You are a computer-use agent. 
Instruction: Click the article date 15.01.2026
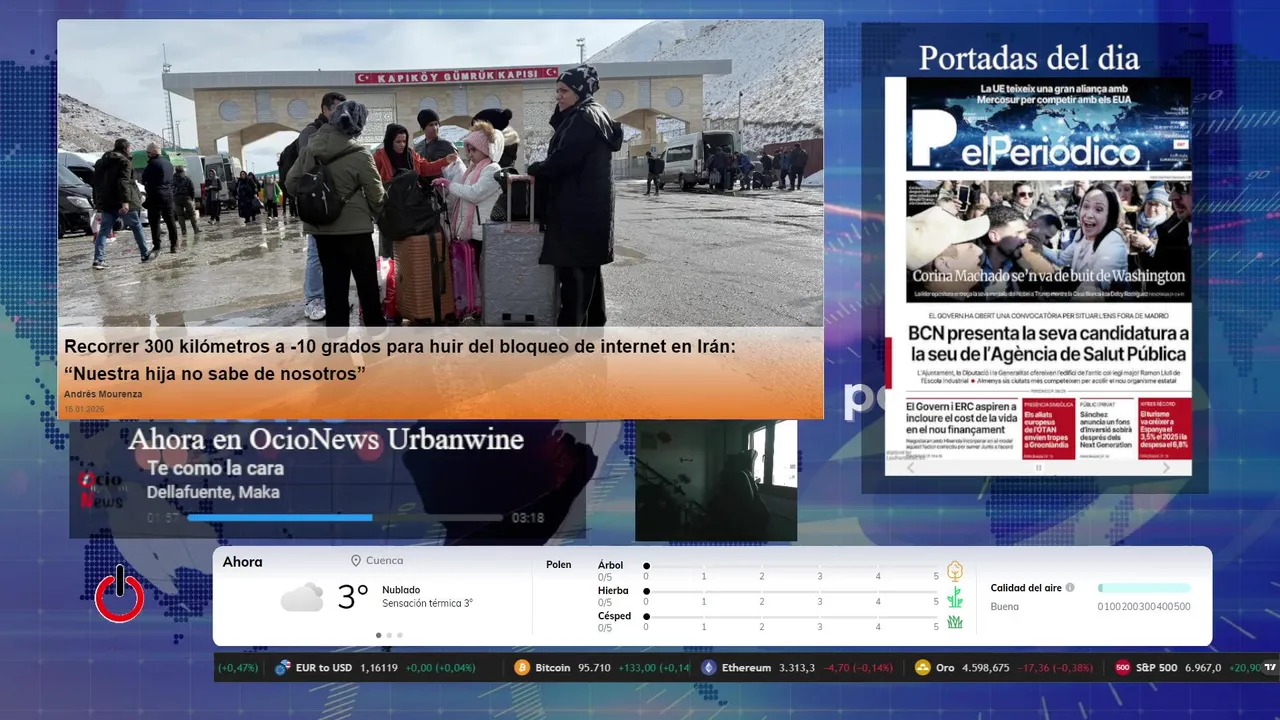coord(83,409)
